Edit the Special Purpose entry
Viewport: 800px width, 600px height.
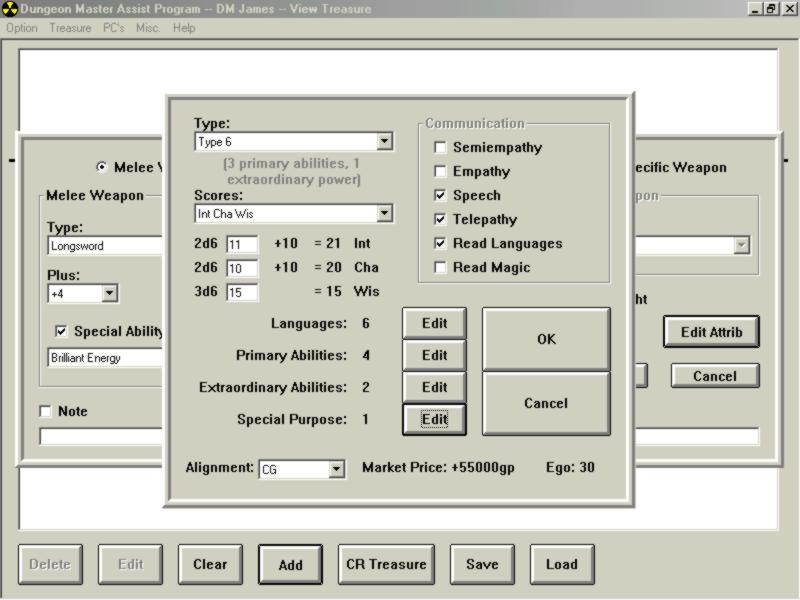[434, 420]
